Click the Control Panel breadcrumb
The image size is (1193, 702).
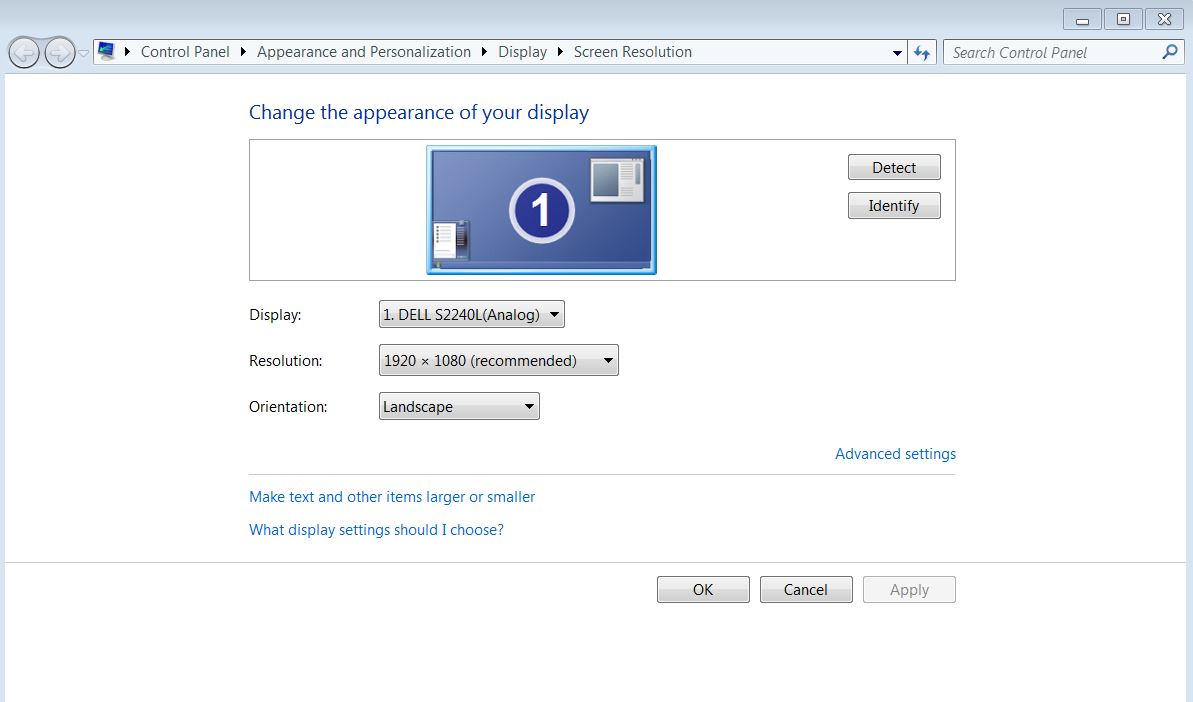click(185, 52)
